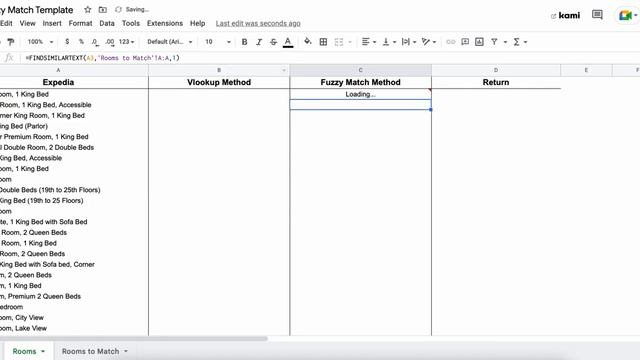Click the merge cells icon
Image resolution: width=640 pixels, height=360 pixels.
point(338,42)
